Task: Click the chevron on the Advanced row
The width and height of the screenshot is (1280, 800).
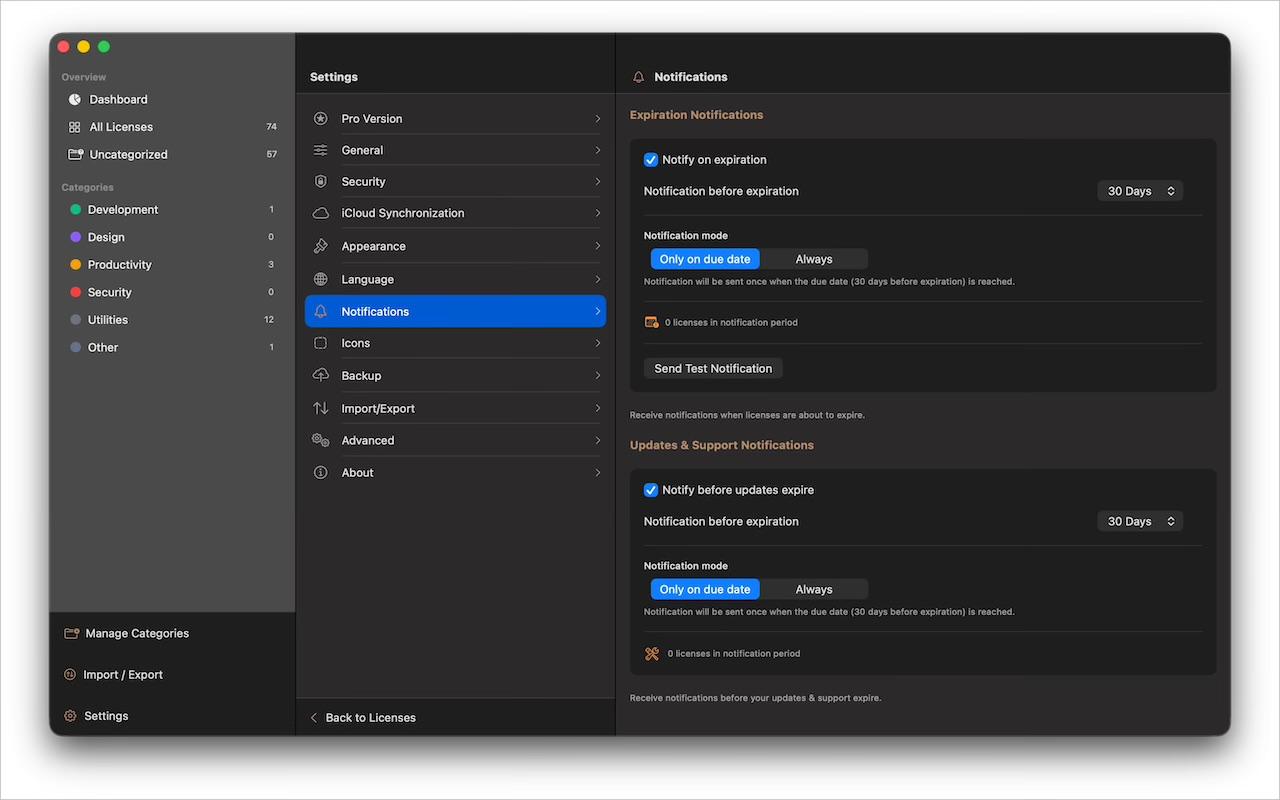Action: tap(598, 440)
